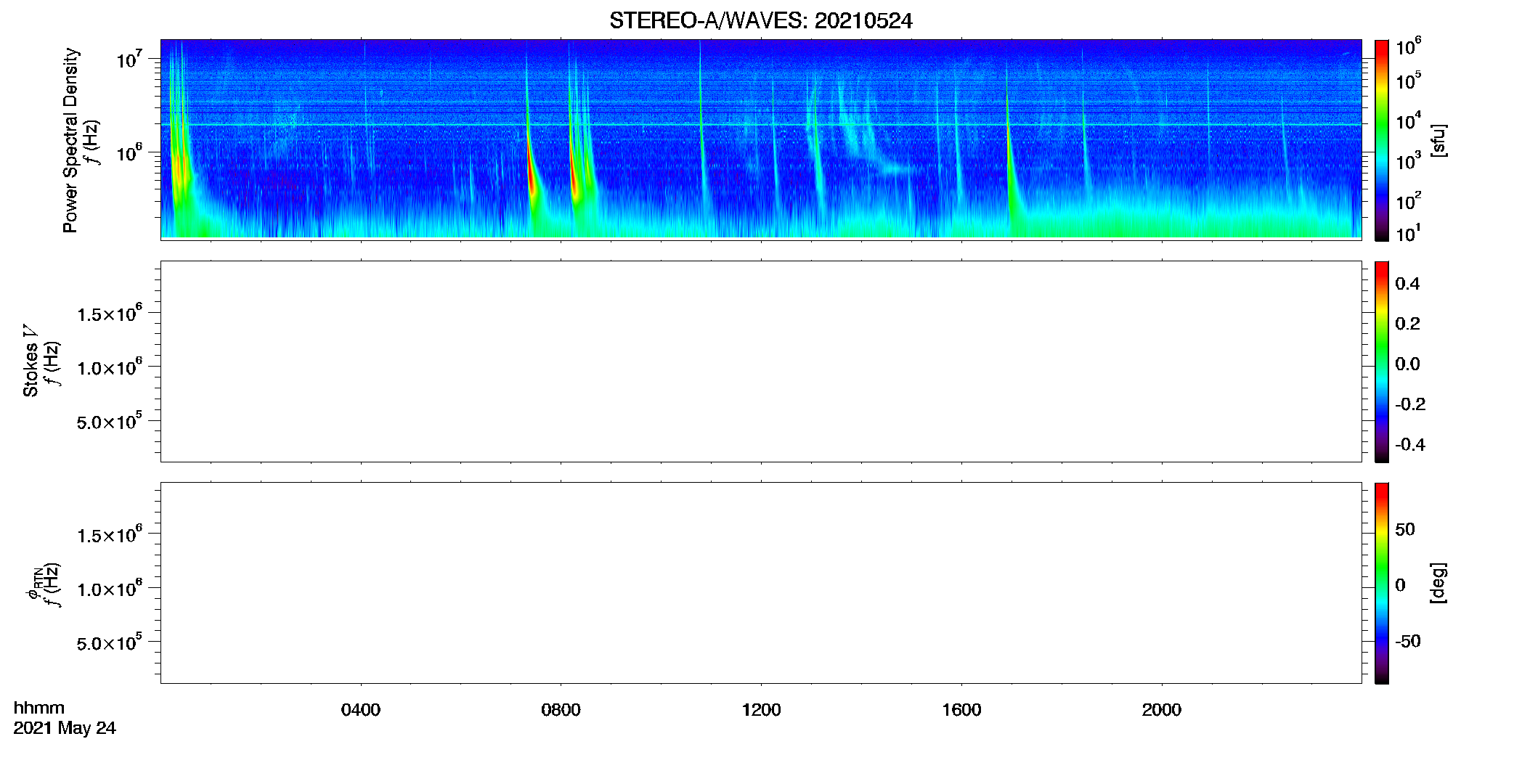Click the phi RTN degree colorbar
The width and height of the screenshot is (1522, 784).
(x=1381, y=583)
